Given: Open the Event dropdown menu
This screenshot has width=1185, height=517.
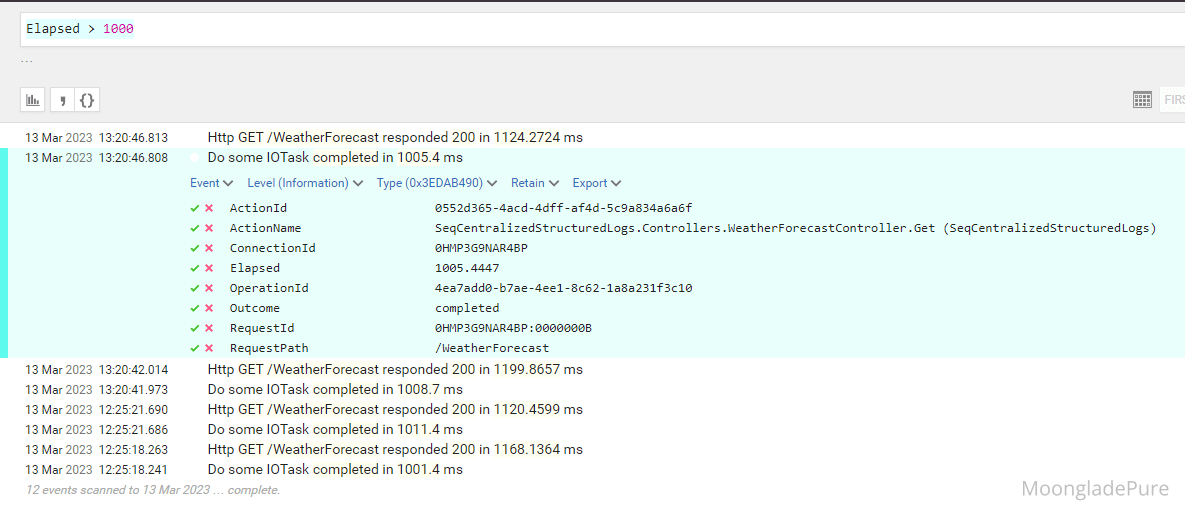Looking at the screenshot, I should [x=211, y=183].
